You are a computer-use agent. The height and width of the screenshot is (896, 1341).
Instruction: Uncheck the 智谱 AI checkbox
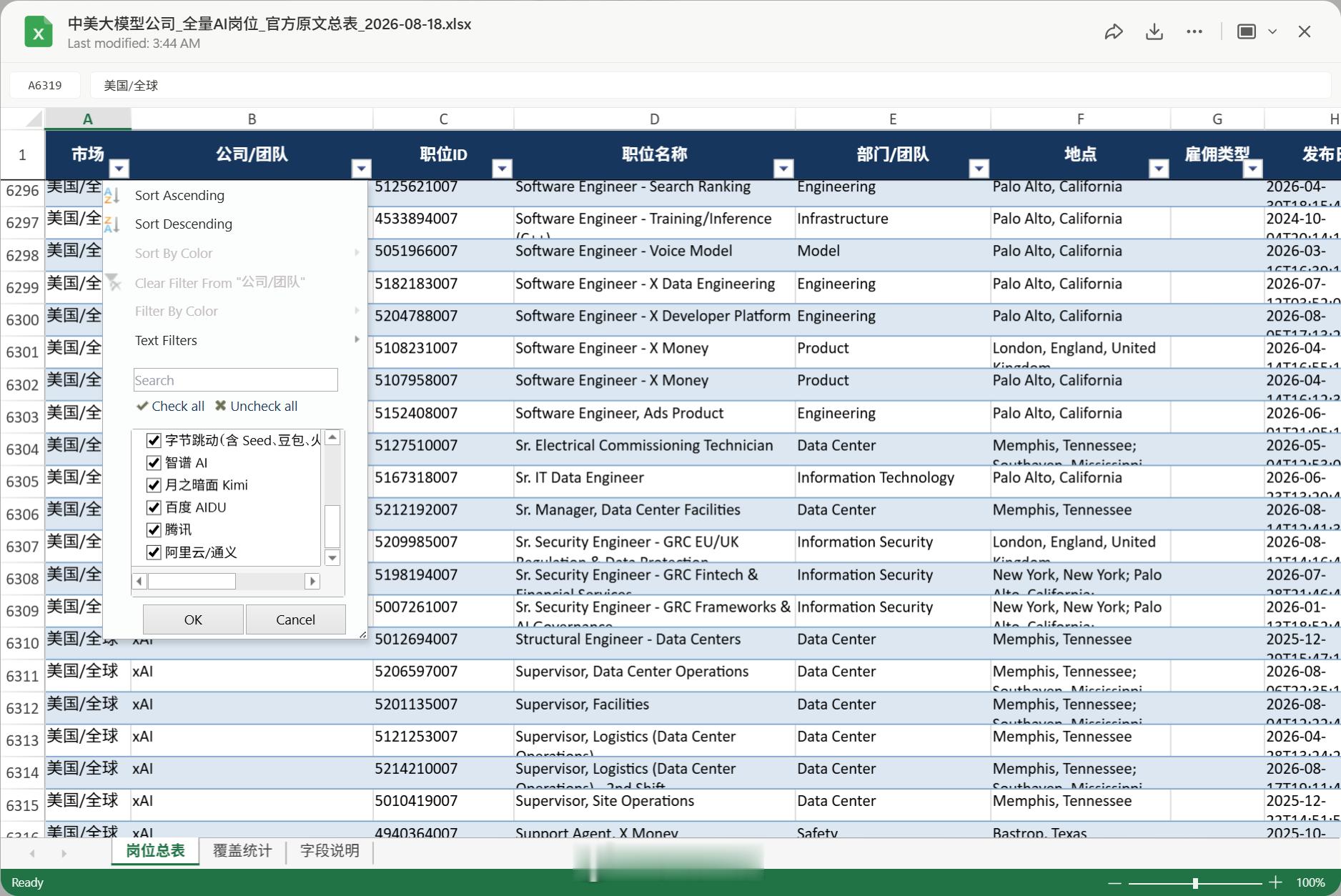tap(153, 462)
